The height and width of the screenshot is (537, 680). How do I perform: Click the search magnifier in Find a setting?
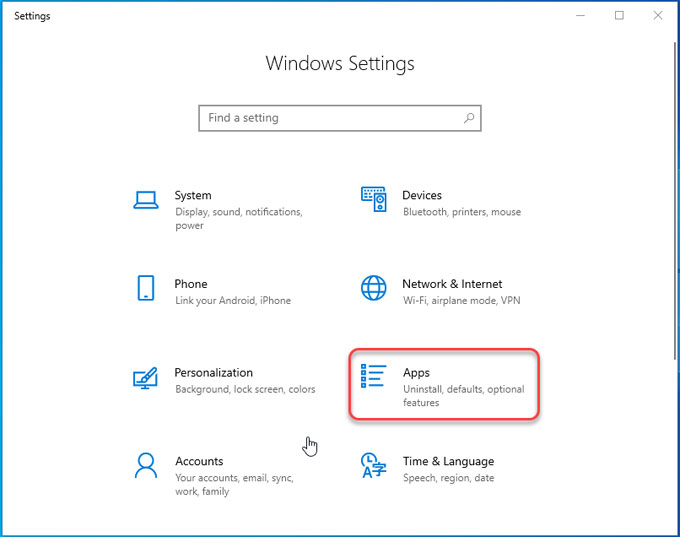point(469,118)
